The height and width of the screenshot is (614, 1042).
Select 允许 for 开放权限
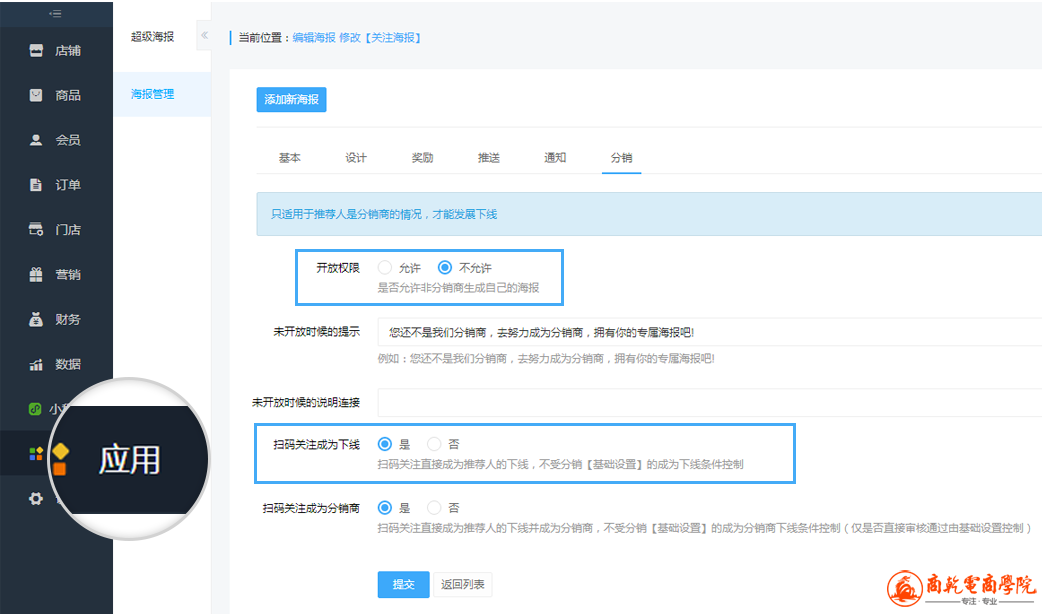[385, 268]
